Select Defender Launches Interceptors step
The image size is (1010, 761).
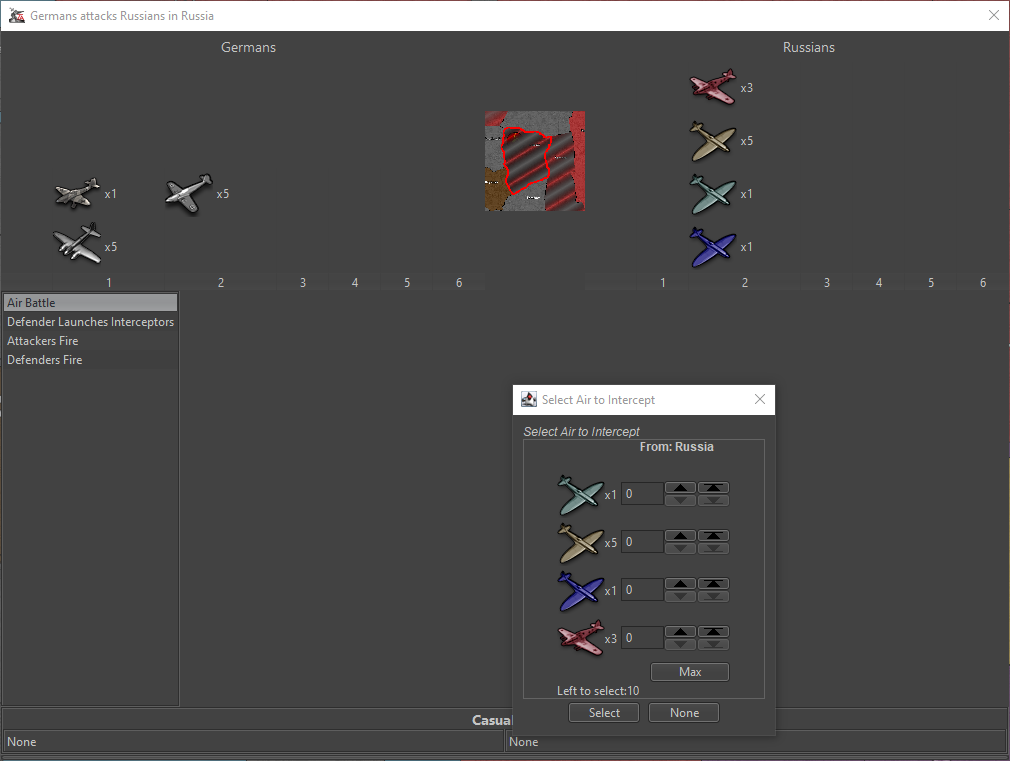[x=90, y=322]
